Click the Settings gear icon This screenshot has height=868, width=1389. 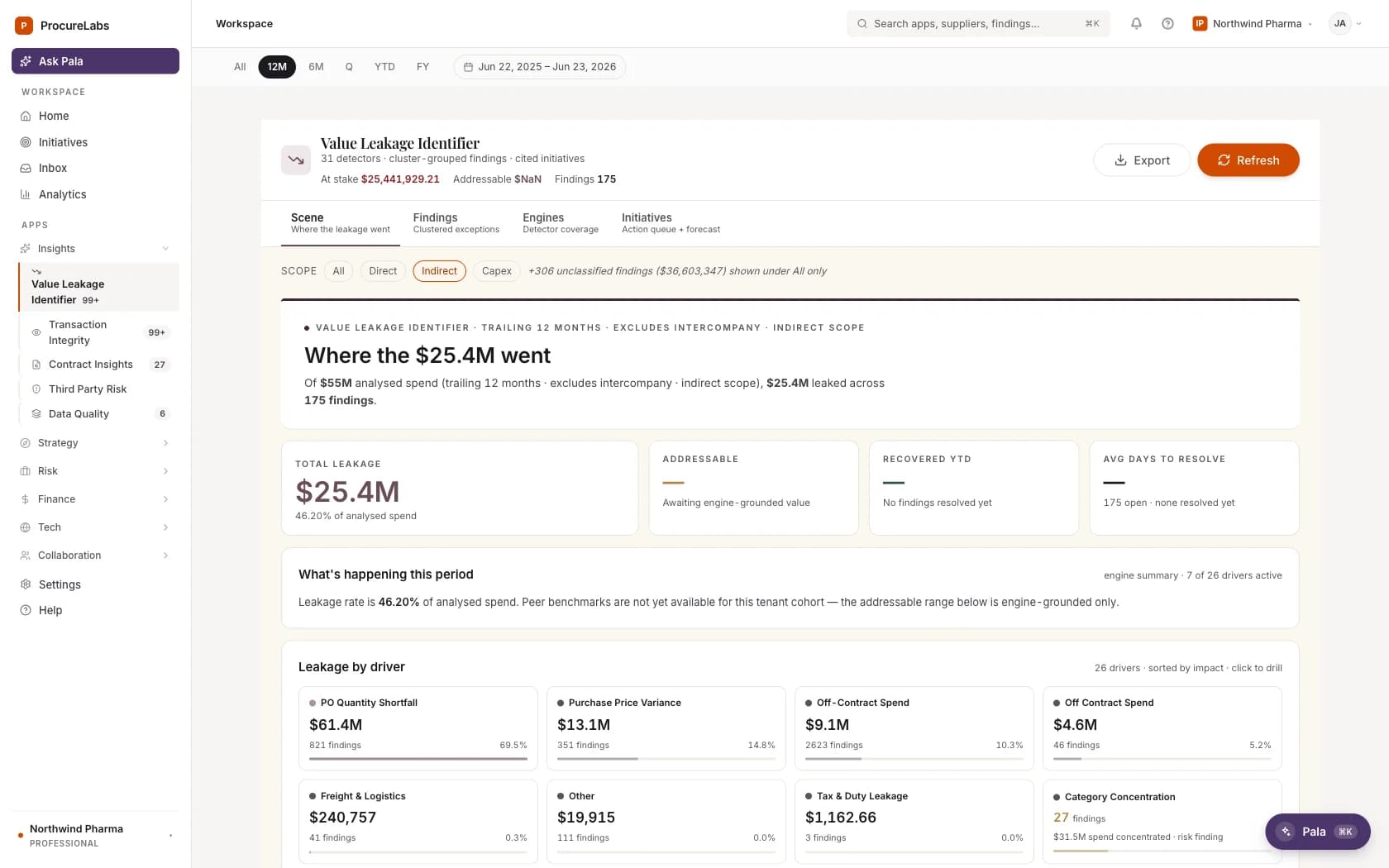click(x=26, y=584)
